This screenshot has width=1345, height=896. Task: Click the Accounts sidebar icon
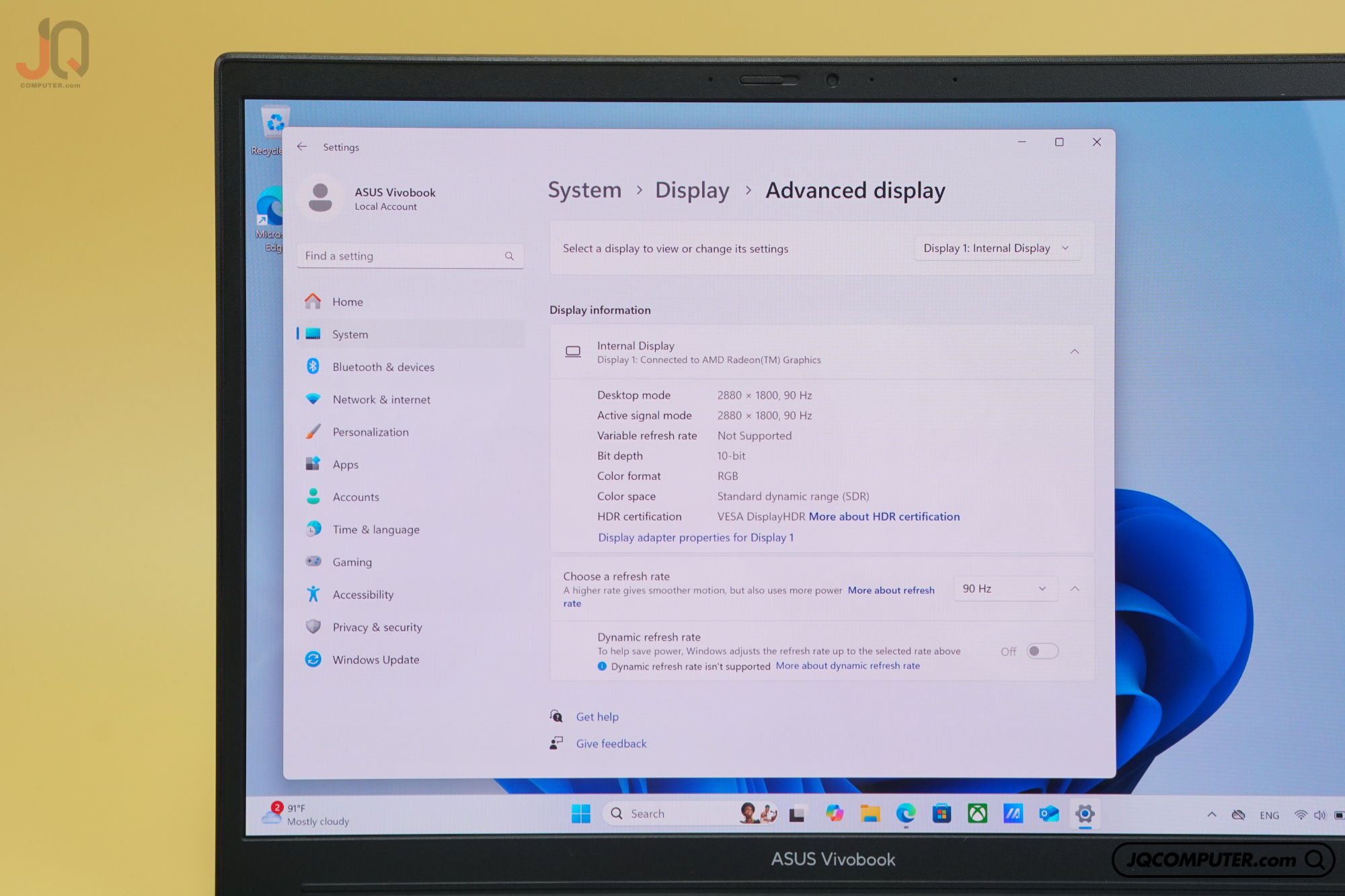click(x=313, y=497)
